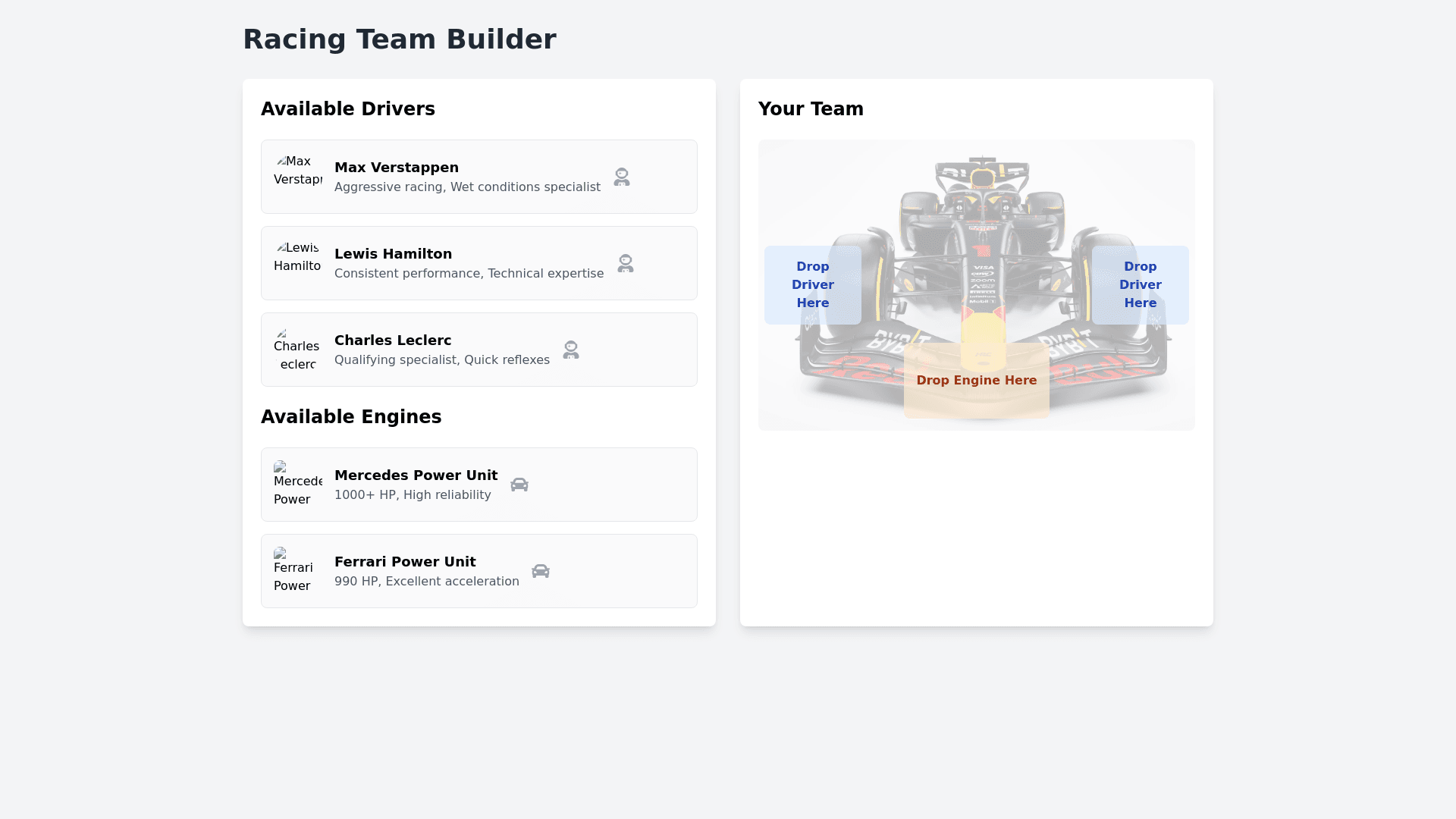Click the car icon beside Mercedes Power Unit

point(519,485)
